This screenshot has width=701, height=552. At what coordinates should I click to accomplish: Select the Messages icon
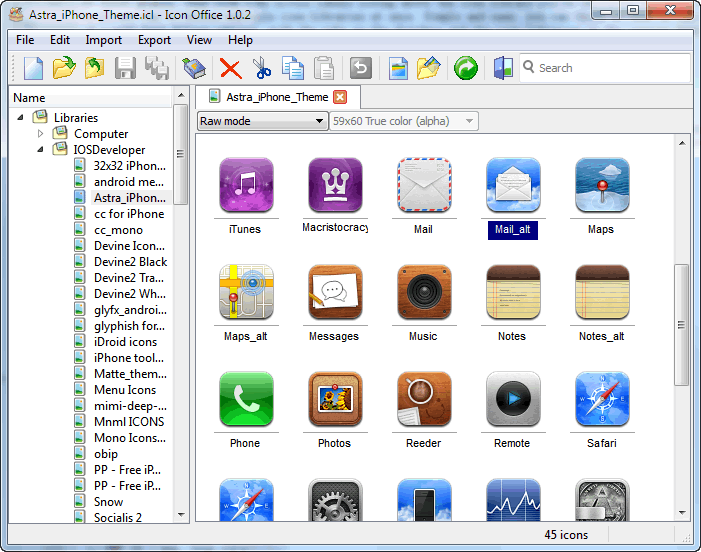335,291
